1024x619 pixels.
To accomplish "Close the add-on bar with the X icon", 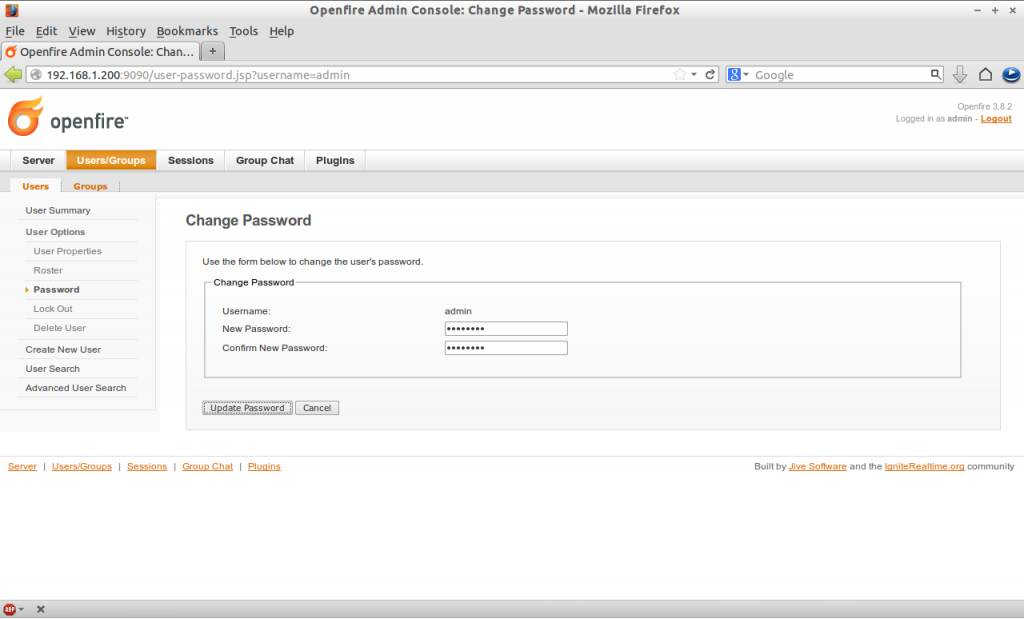I will tap(40, 609).
